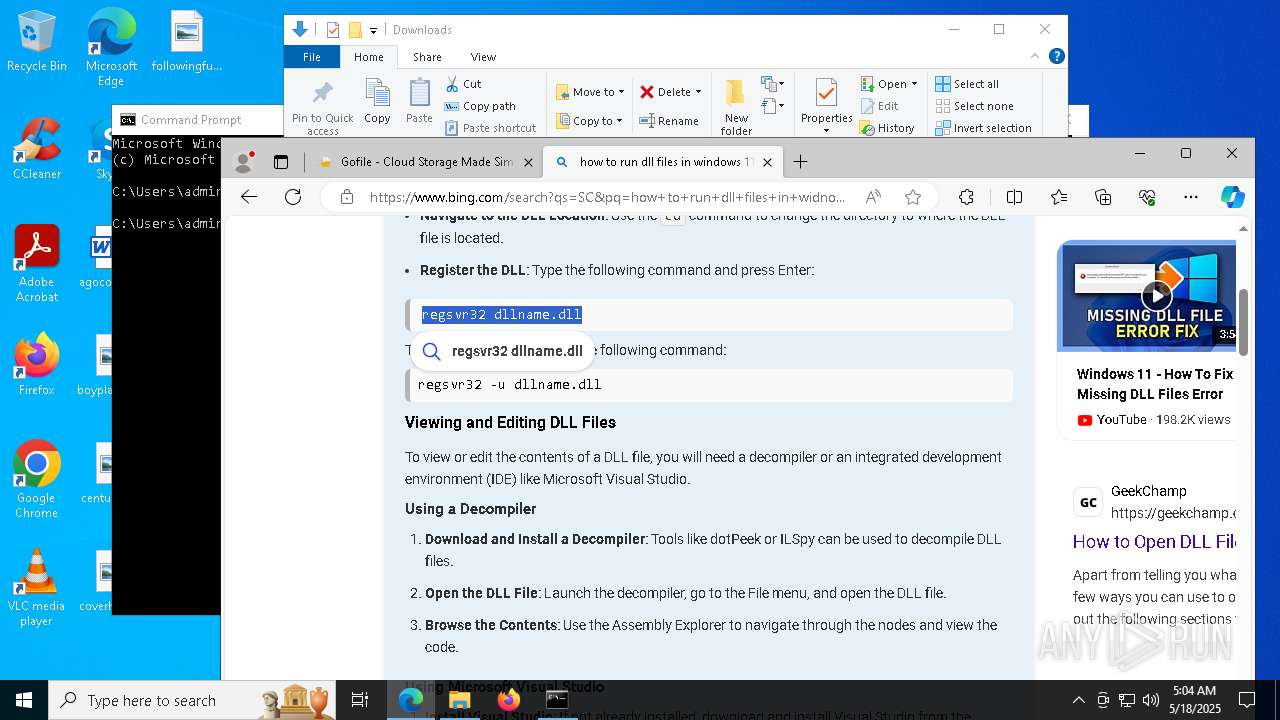Screen dimensions: 1280x720
Task: Switch to View ribbon tab
Action: 483,57
